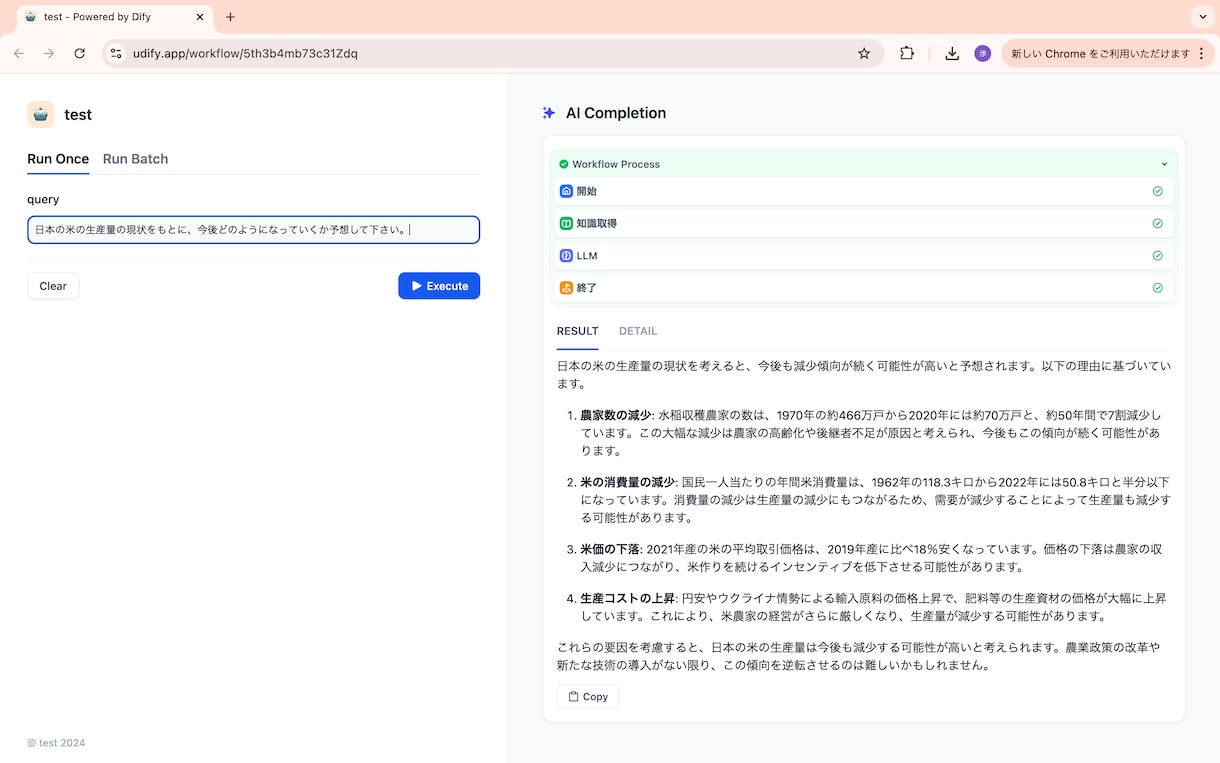Click the Clear button

[53, 286]
